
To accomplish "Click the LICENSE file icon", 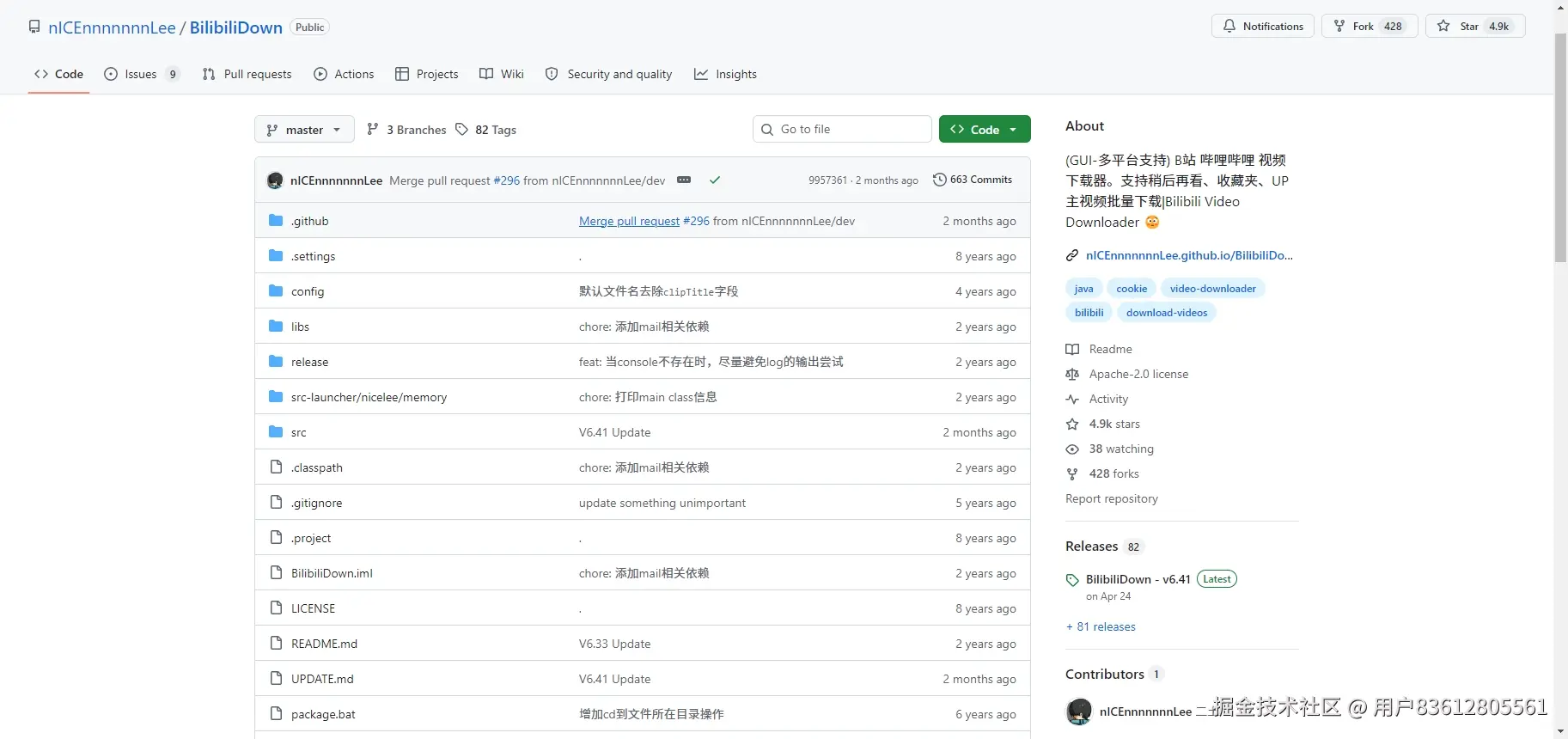I will pyautogui.click(x=276, y=608).
